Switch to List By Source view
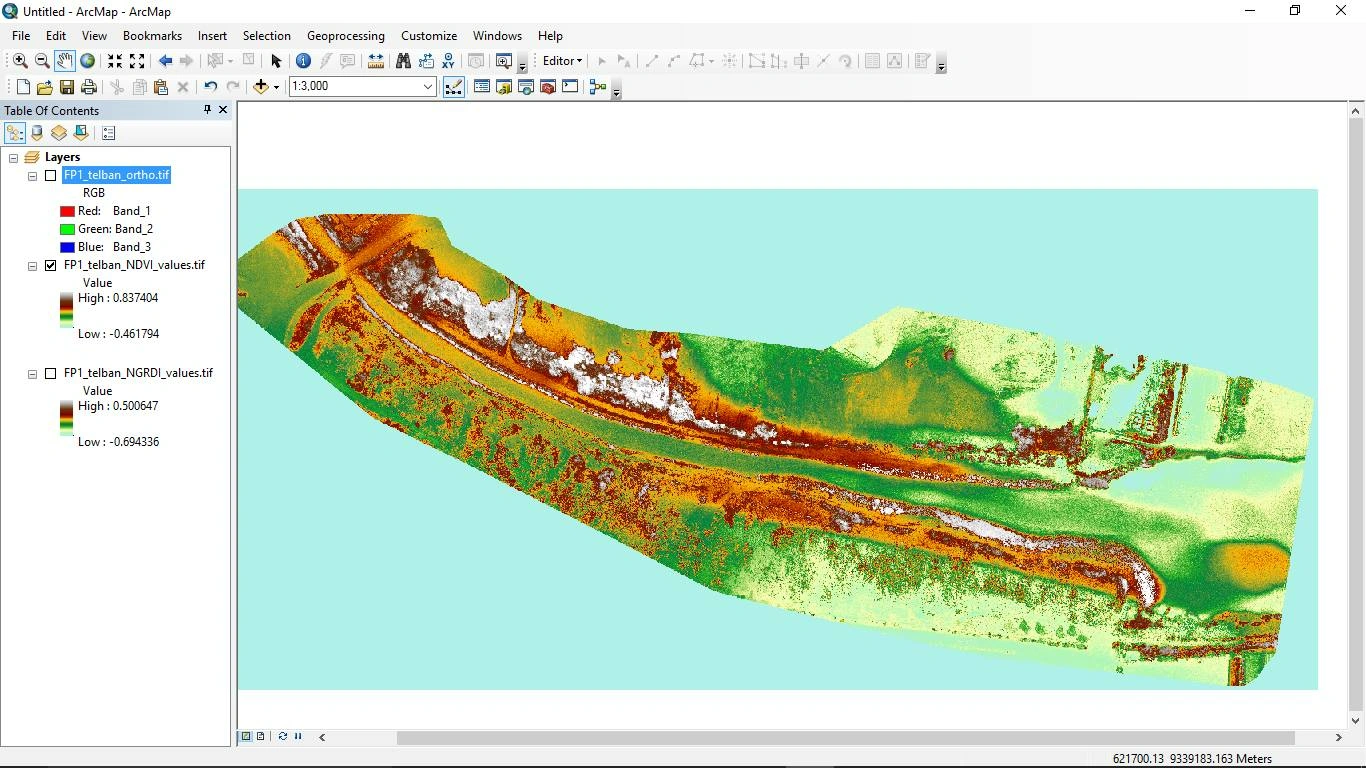Viewport: 1366px width, 768px height. pos(37,133)
